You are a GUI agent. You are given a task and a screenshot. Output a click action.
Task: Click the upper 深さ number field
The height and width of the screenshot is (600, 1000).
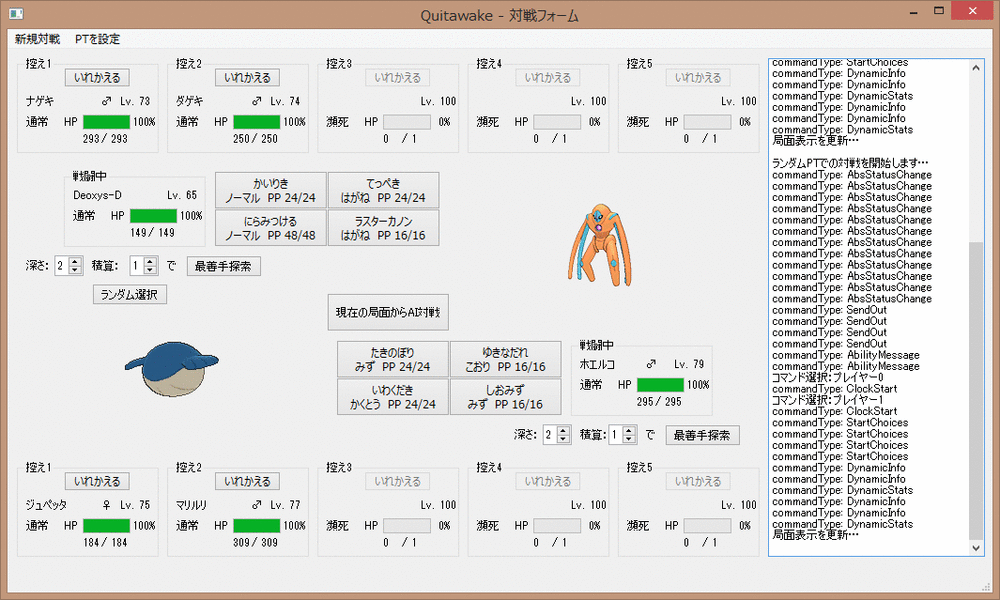(x=62, y=266)
